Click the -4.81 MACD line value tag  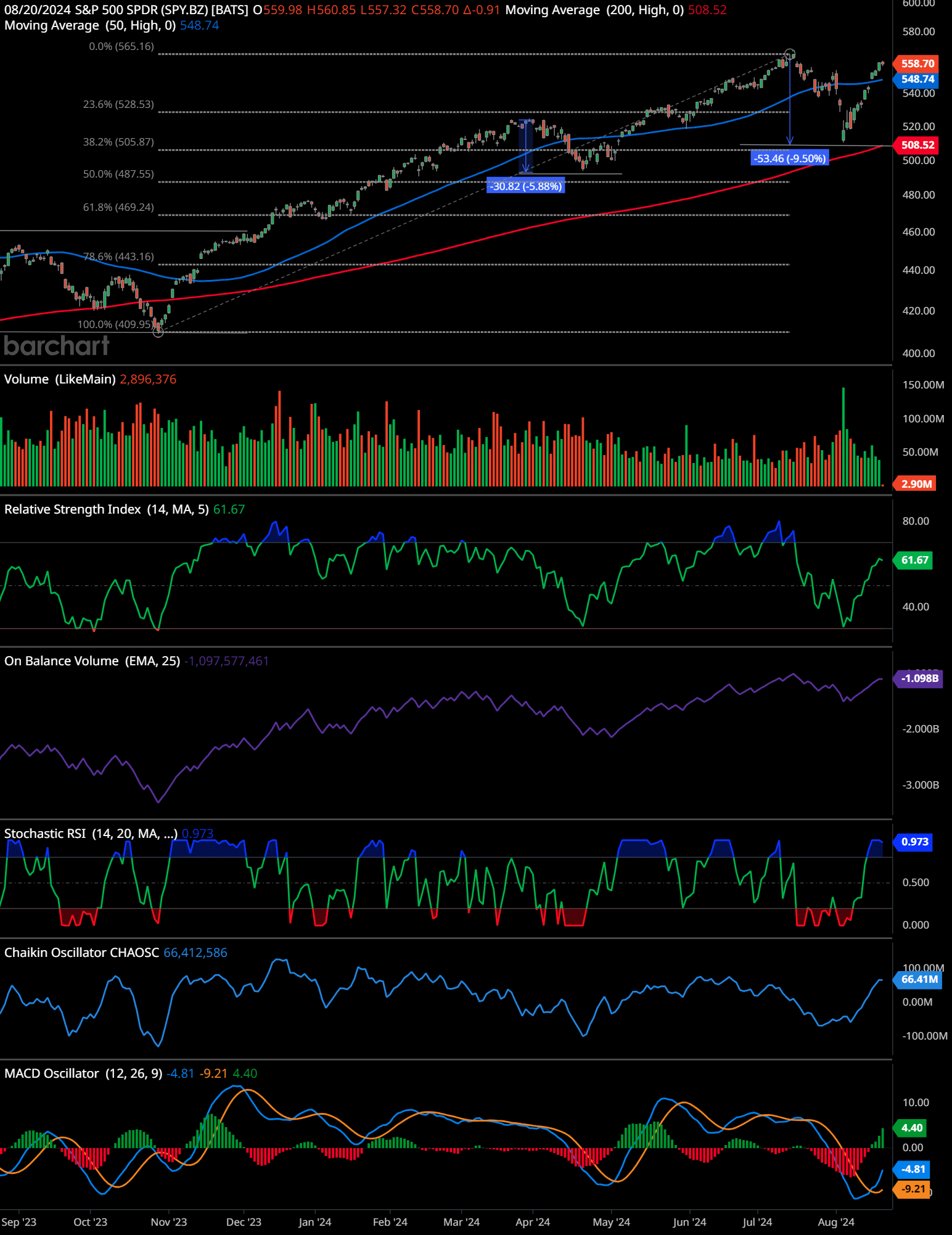tap(912, 1169)
